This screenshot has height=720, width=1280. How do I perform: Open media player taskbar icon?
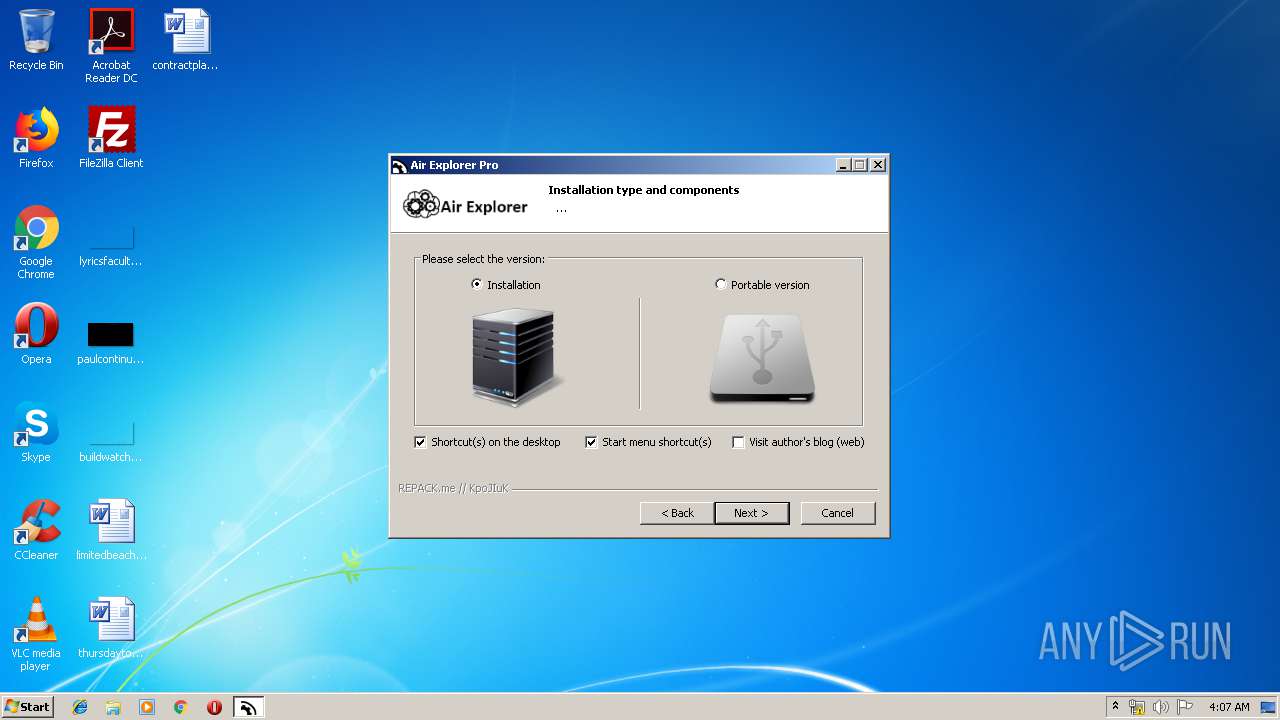147,707
